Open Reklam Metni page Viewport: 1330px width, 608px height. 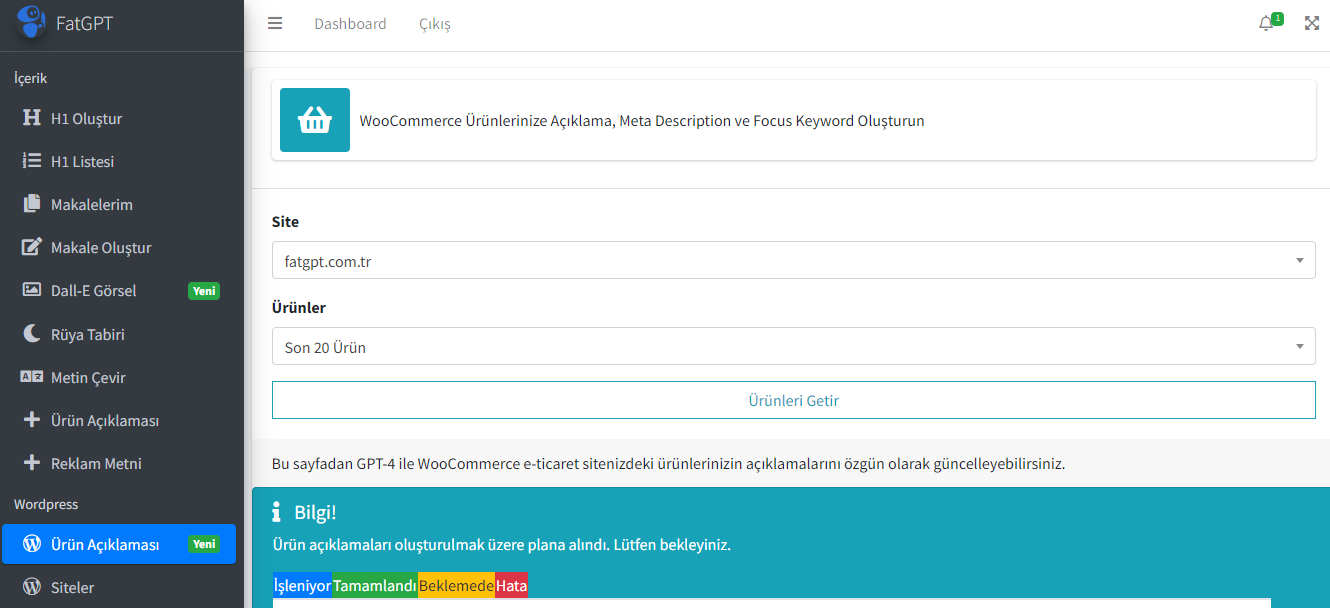click(119, 464)
